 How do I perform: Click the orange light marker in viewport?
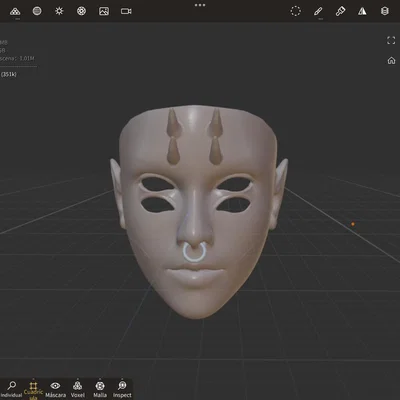(353, 224)
